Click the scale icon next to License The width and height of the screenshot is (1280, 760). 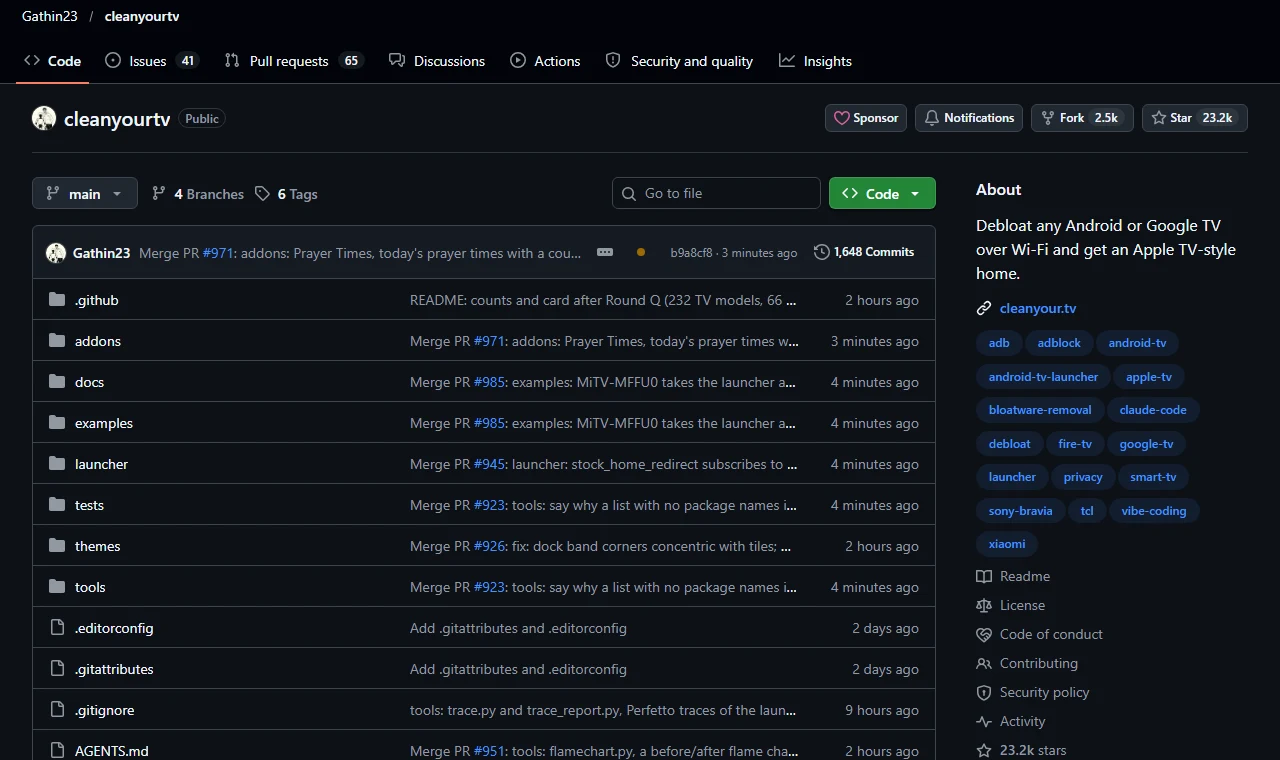984,605
